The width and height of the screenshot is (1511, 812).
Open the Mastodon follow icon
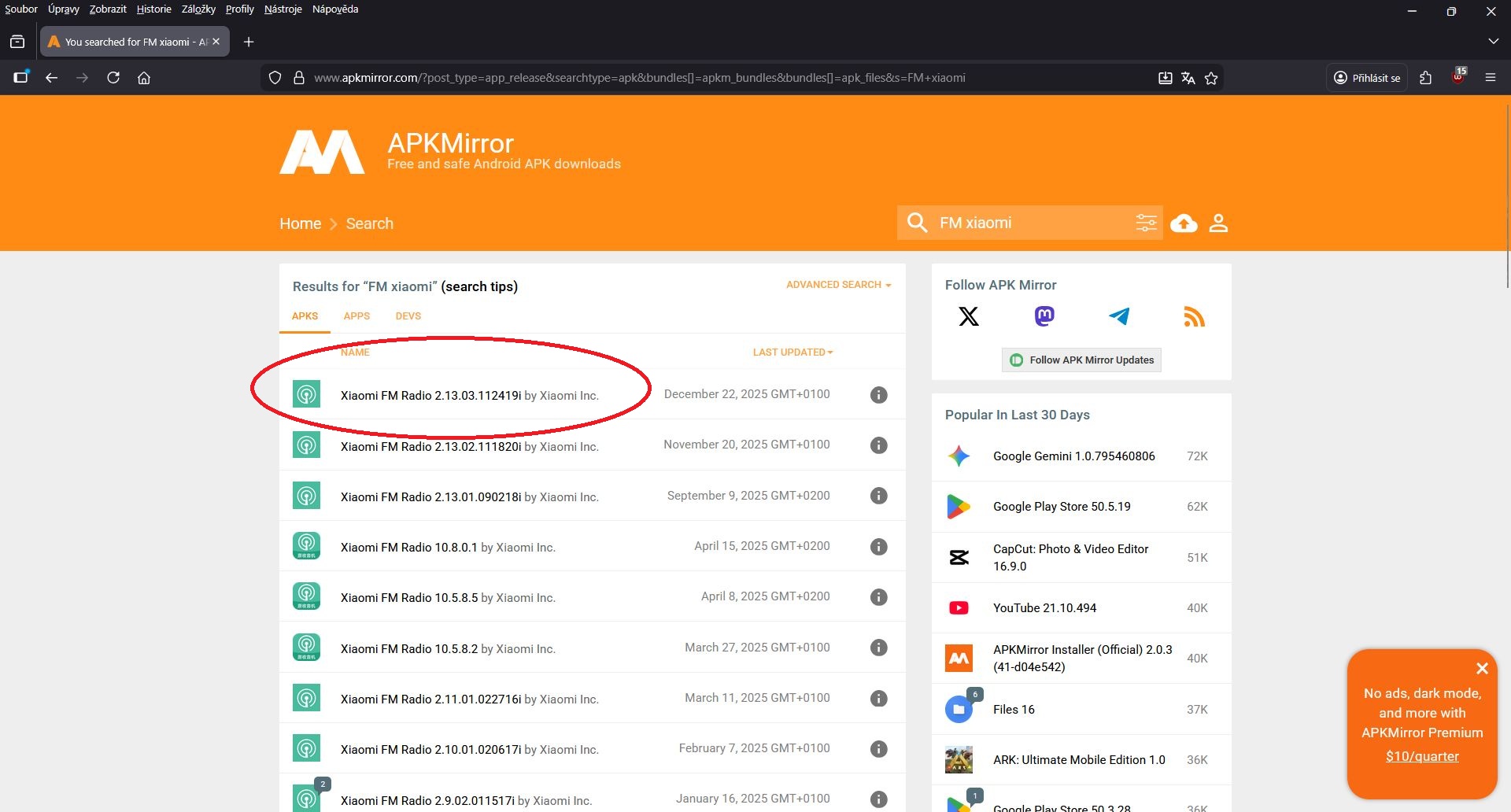[x=1044, y=316]
